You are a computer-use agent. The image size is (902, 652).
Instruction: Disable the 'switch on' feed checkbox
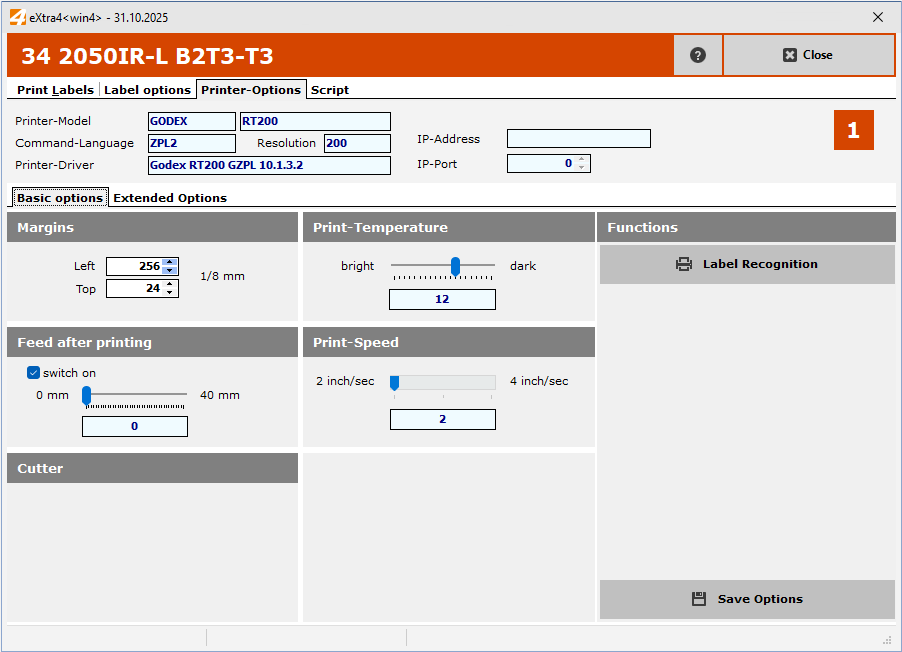click(x=34, y=373)
